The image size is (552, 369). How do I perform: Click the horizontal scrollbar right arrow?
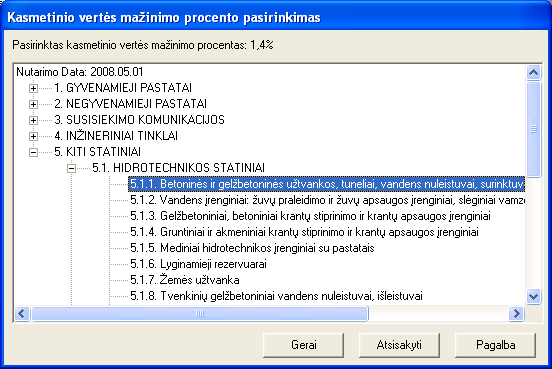coord(516,313)
